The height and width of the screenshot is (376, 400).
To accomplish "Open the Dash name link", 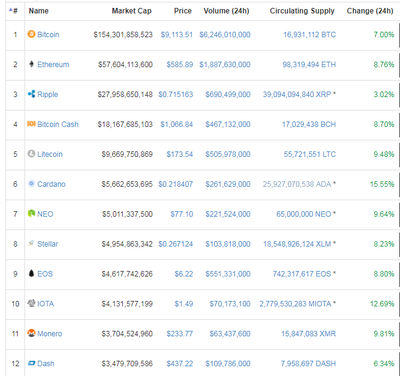I will click(x=46, y=364).
